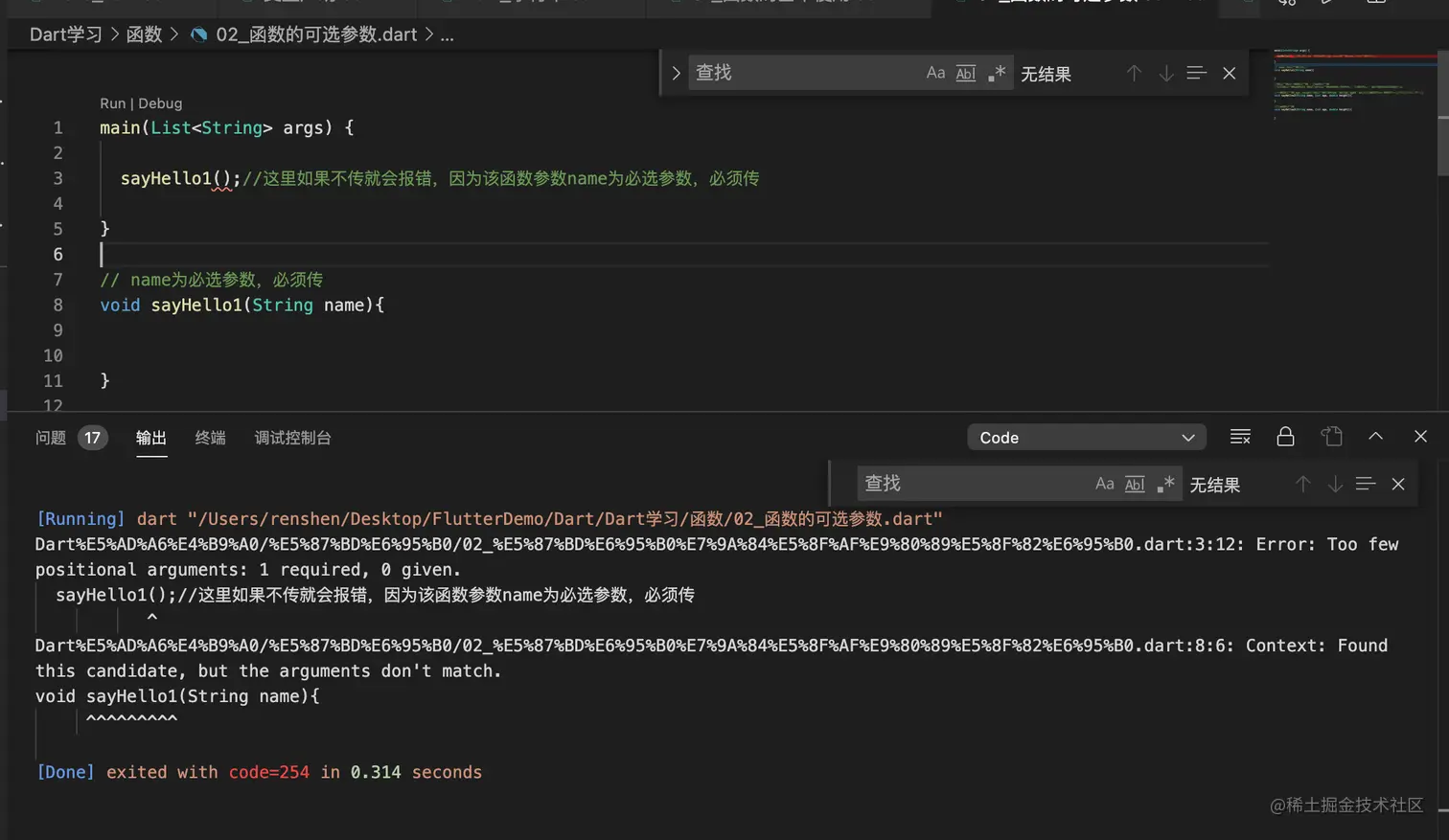Screen dimensions: 1449x840
Task: Click 'void sayHello1(String name){' in editor
Action: tap(241, 305)
